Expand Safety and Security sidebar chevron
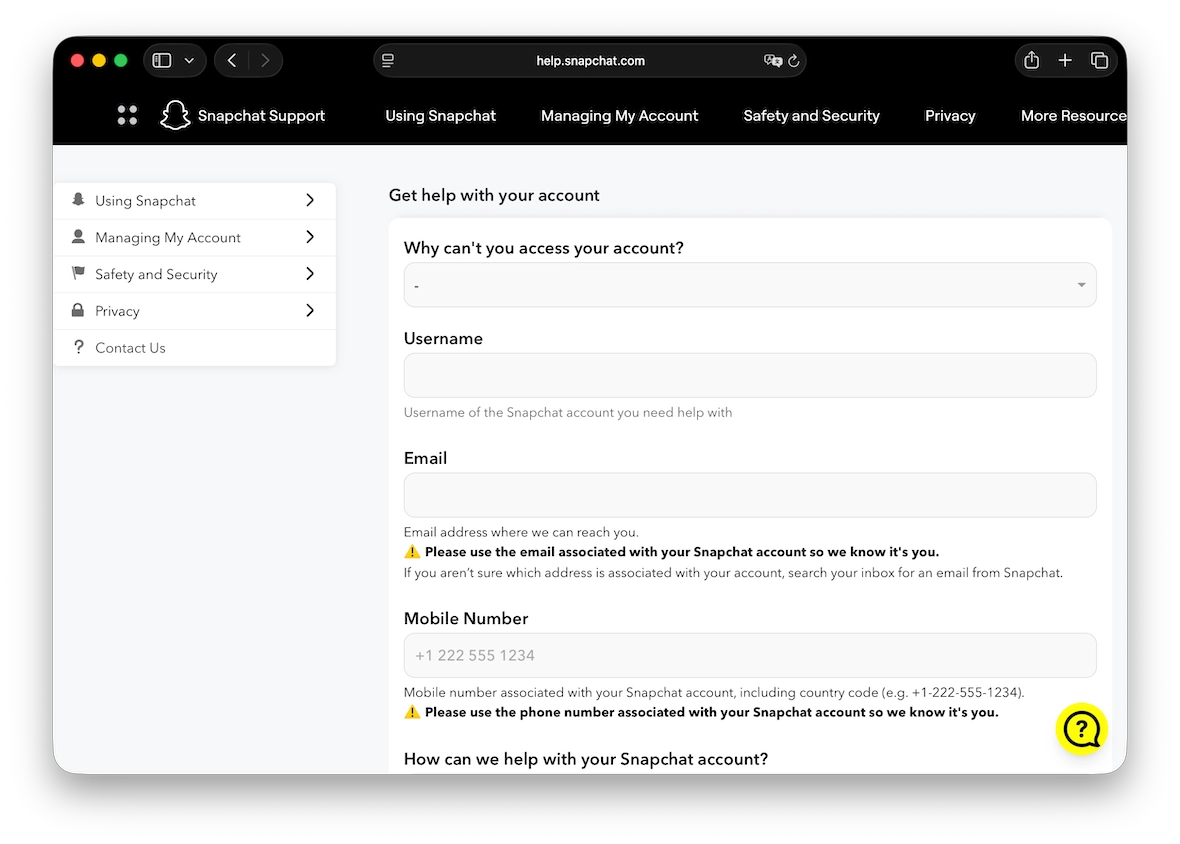1180x844 pixels. (x=310, y=274)
